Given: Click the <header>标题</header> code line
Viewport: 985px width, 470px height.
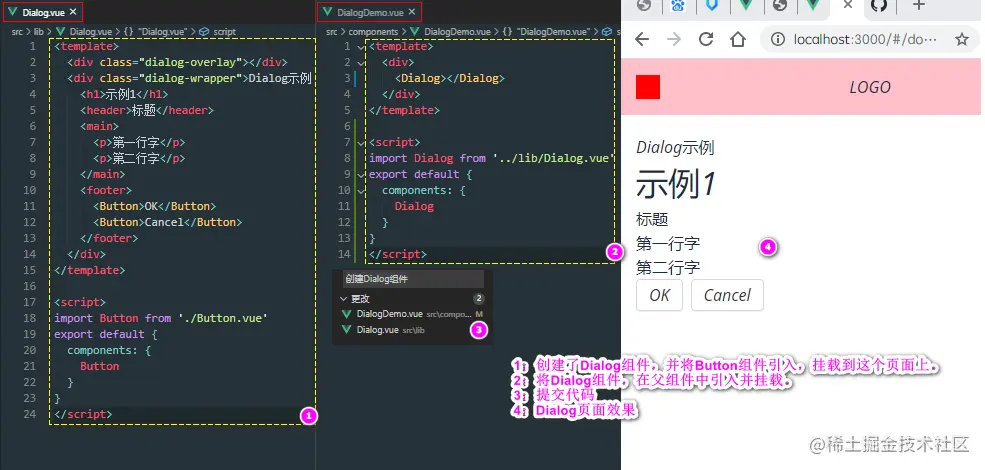Looking at the screenshot, I should 147,110.
